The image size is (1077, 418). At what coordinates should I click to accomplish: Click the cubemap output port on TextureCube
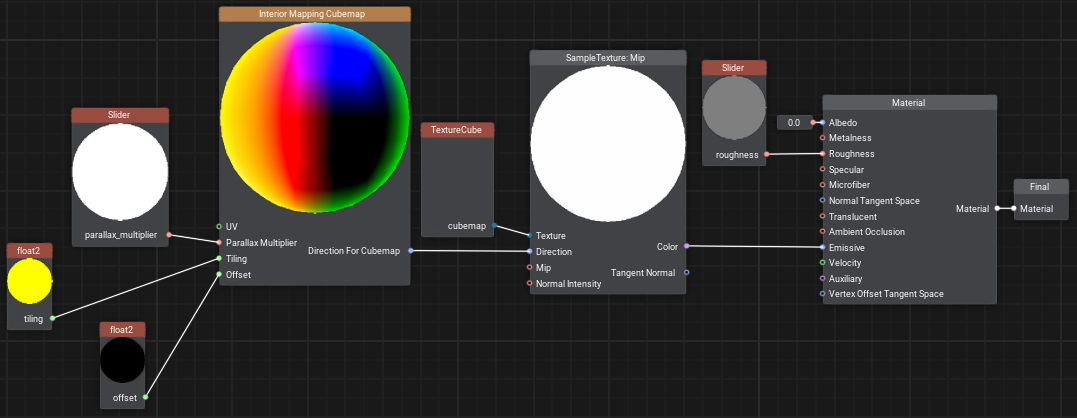pos(495,226)
